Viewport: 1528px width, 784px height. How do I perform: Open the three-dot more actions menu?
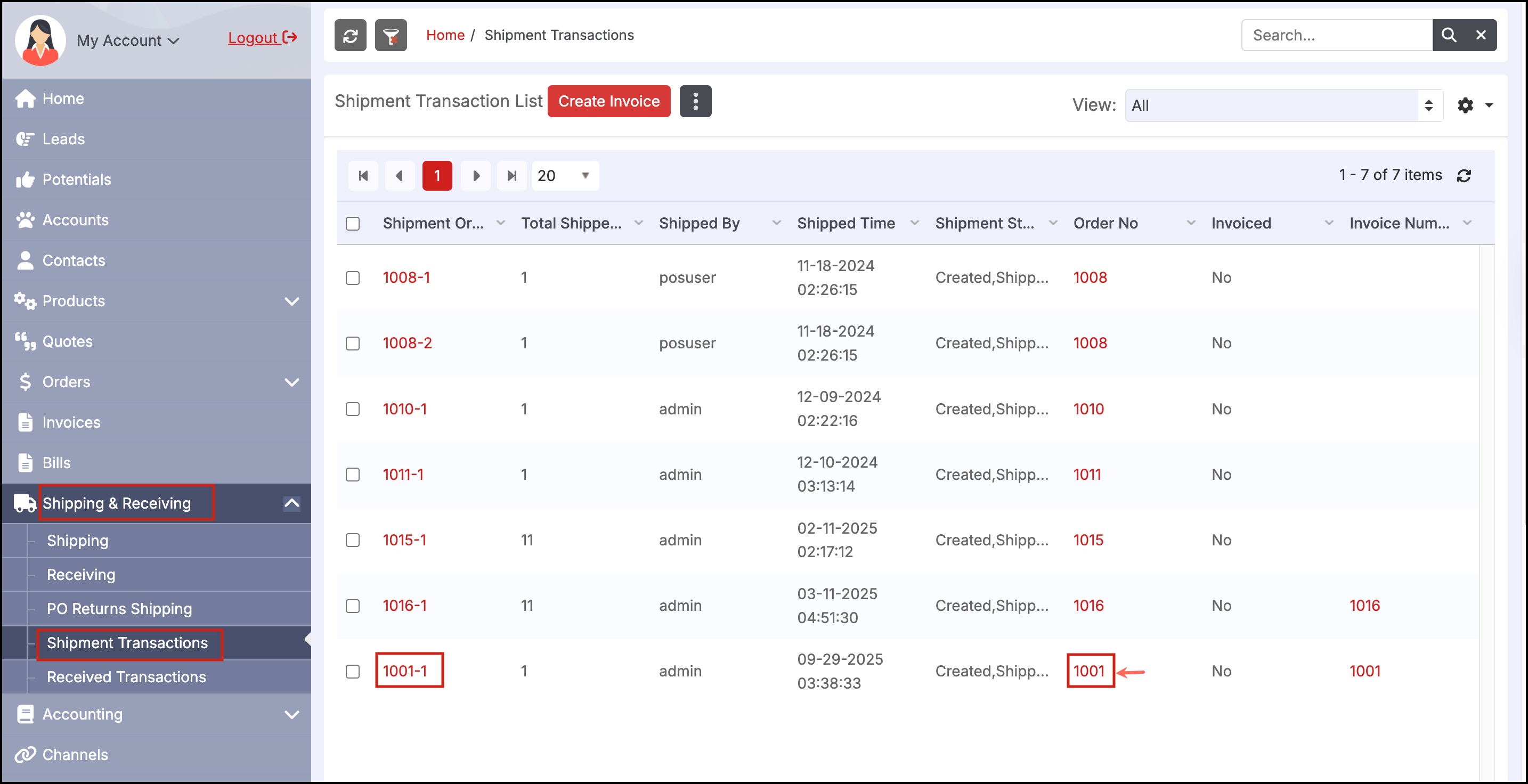(x=695, y=101)
